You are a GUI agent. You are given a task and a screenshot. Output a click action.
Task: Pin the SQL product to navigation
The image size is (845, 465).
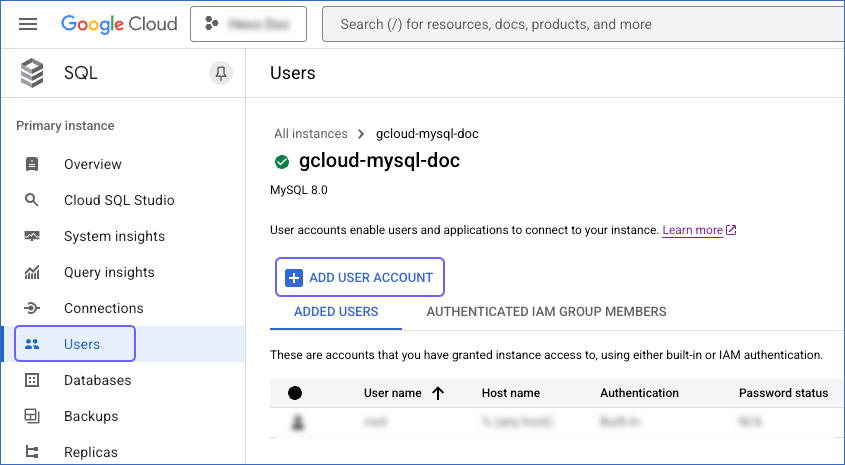[x=221, y=73]
